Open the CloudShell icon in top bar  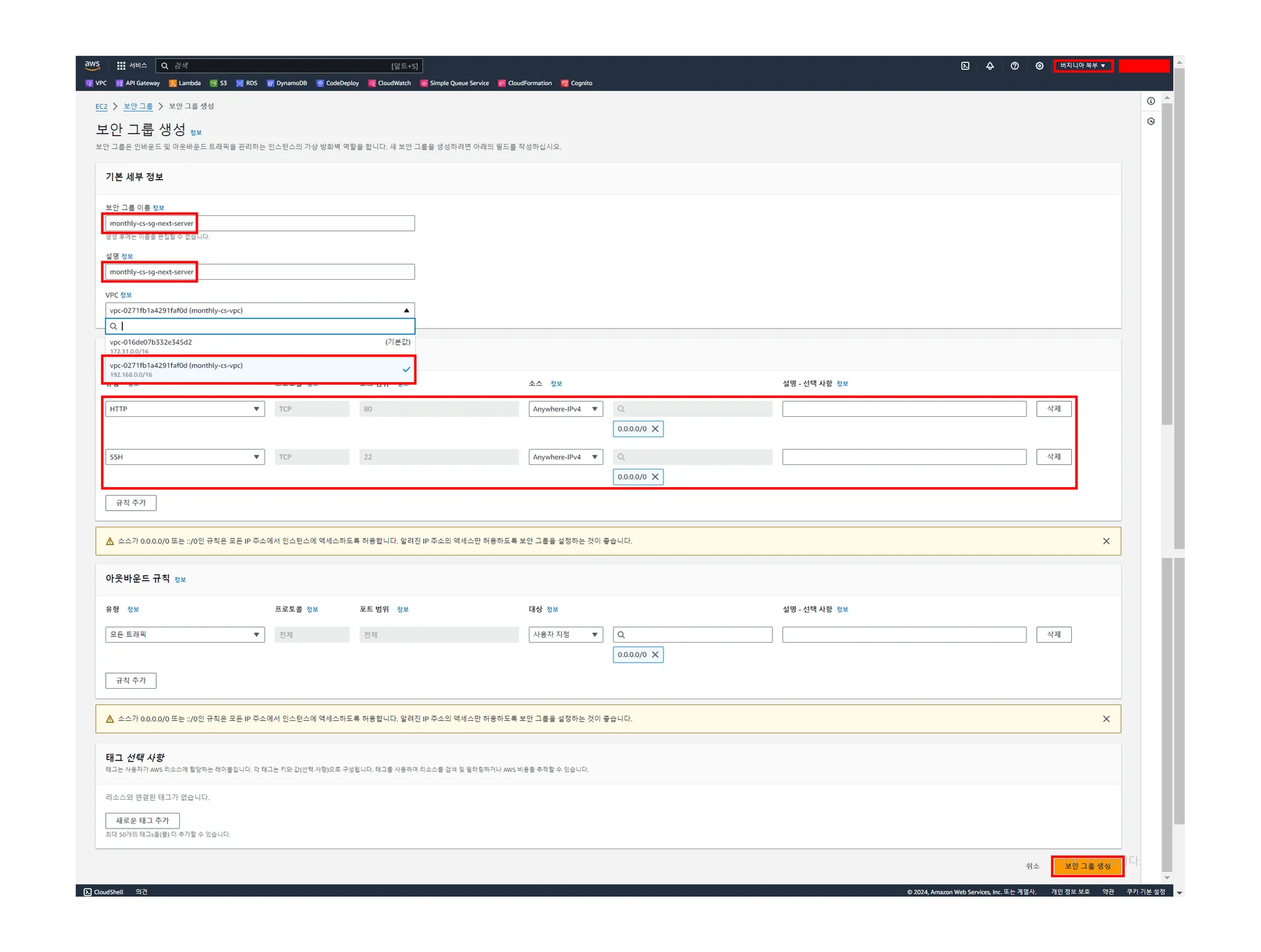pos(965,66)
